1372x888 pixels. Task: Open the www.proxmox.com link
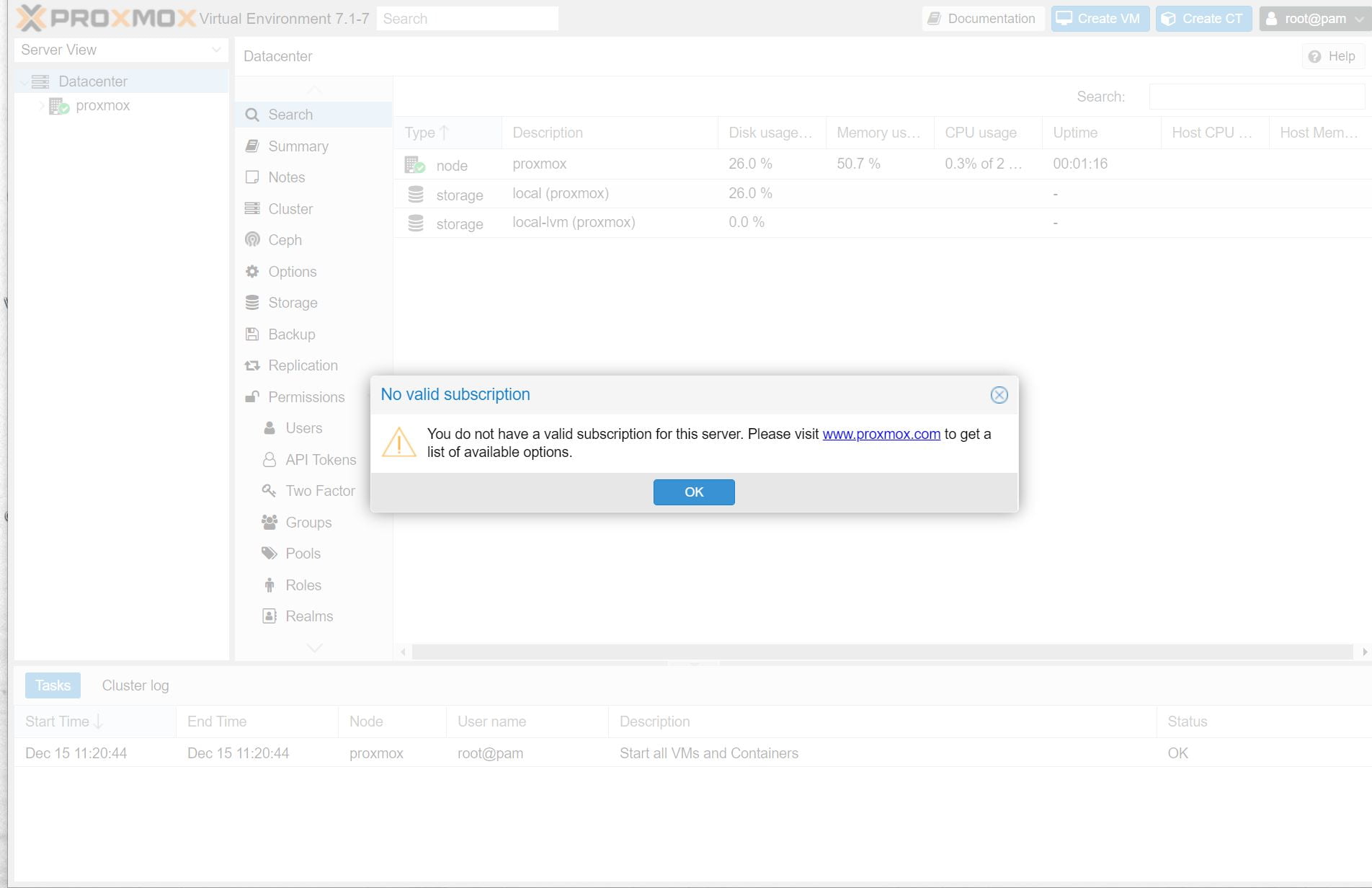[881, 434]
